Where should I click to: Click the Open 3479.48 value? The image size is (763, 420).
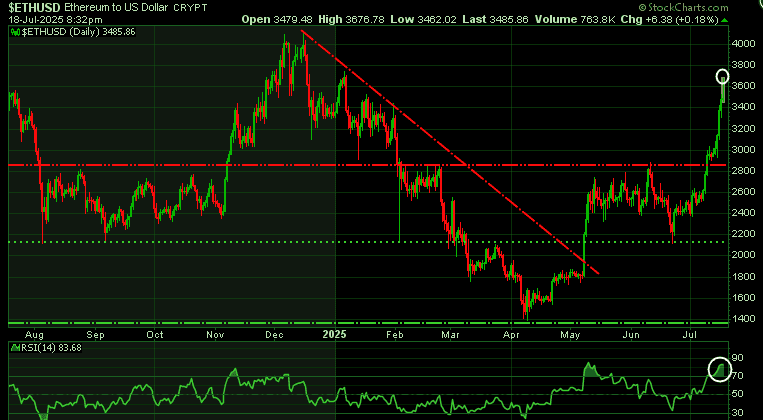click(x=278, y=20)
